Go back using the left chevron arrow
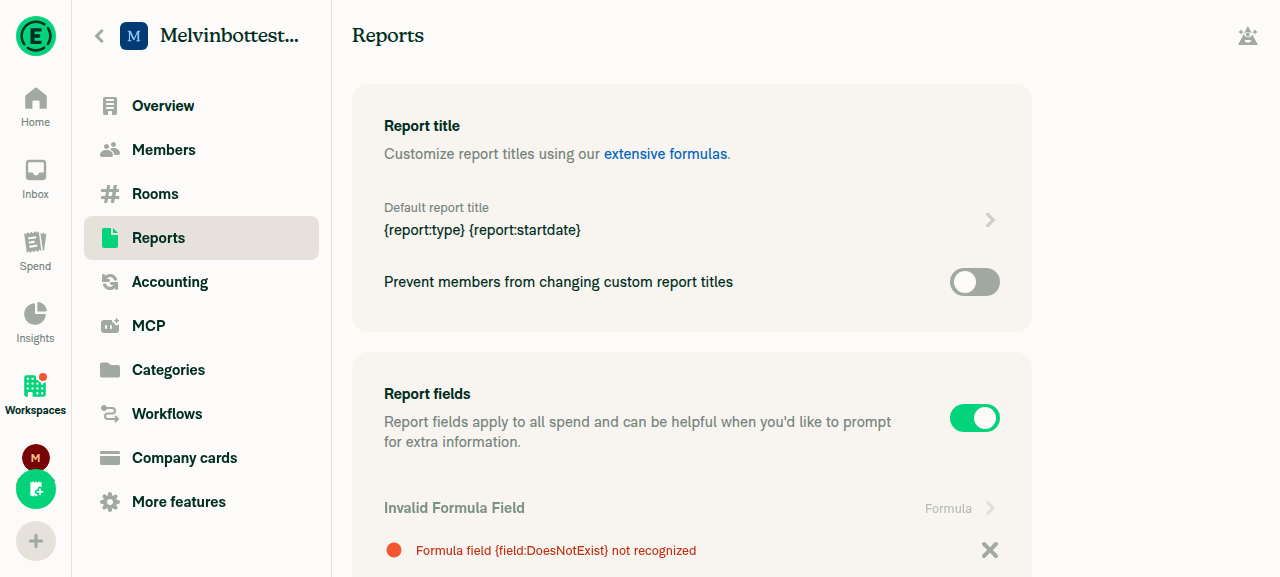 tap(99, 36)
